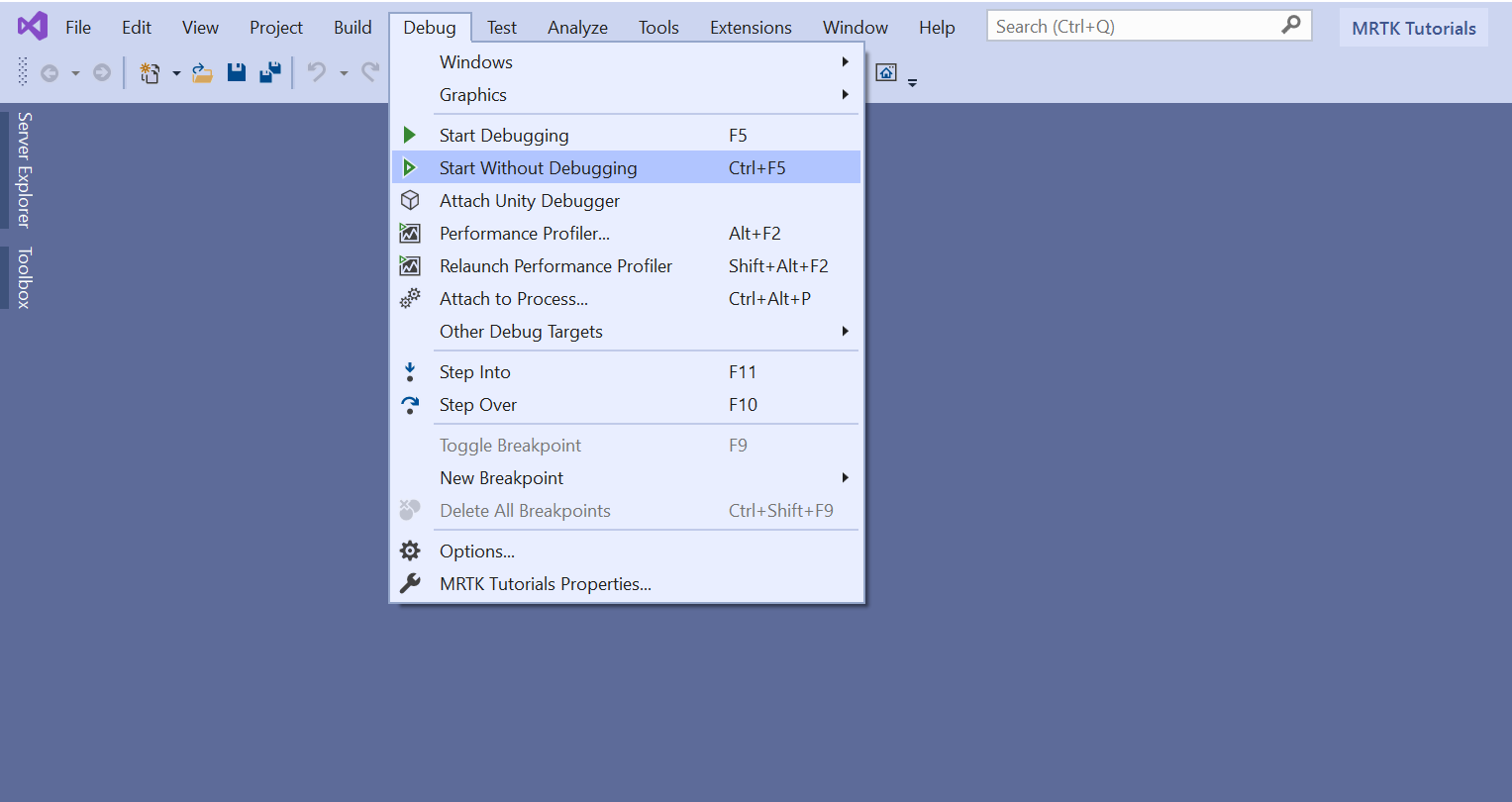This screenshot has width=1512, height=802.
Task: Click the Navigate Backward arrow icon
Action: tap(50, 72)
